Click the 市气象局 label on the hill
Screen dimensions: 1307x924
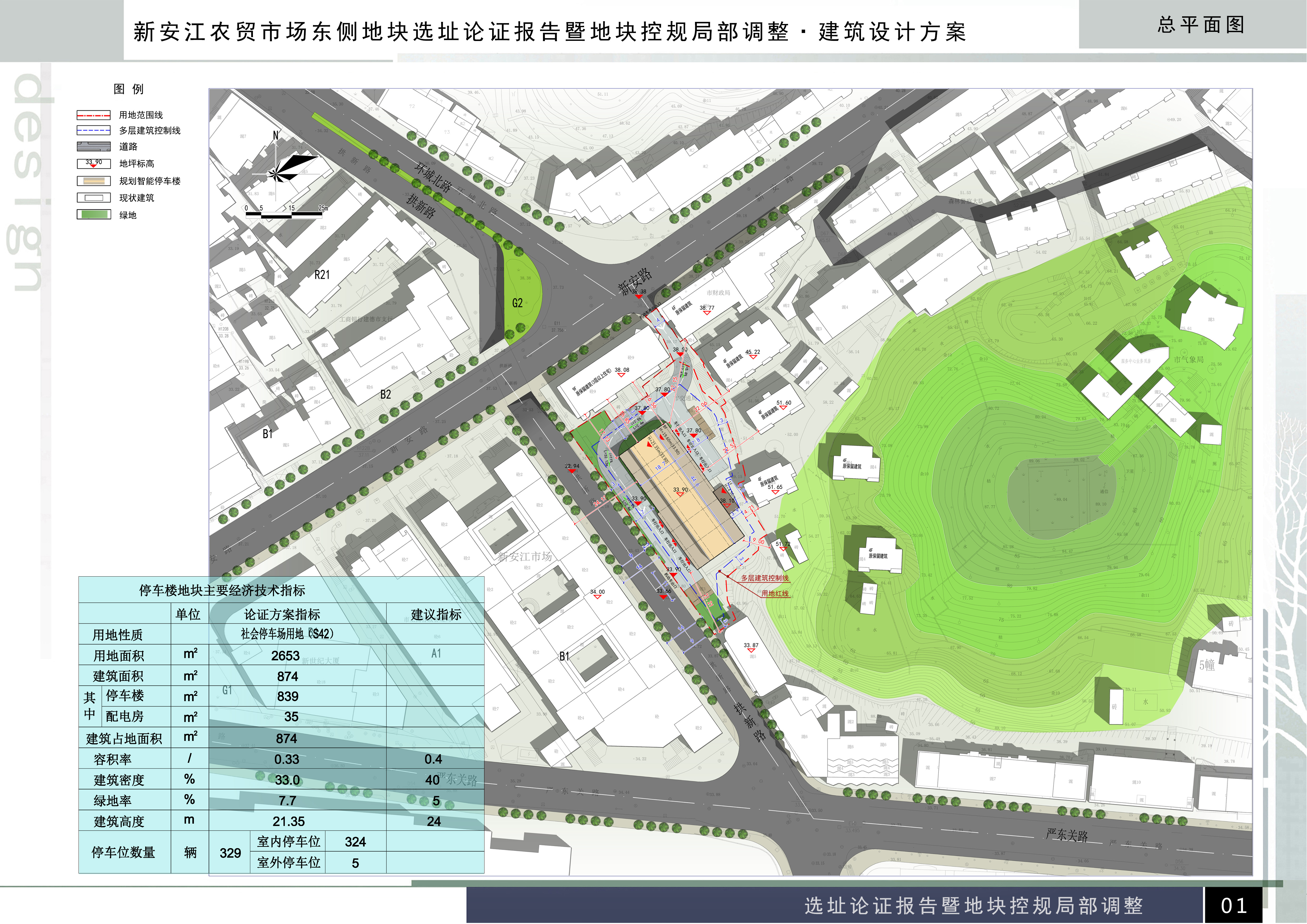click(1189, 360)
